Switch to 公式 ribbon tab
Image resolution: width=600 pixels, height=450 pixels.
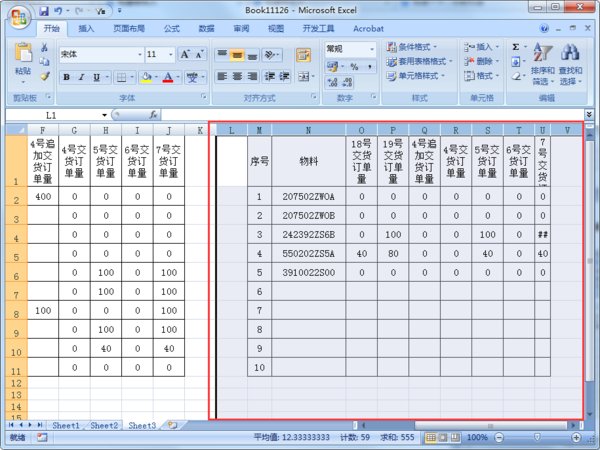[172, 28]
